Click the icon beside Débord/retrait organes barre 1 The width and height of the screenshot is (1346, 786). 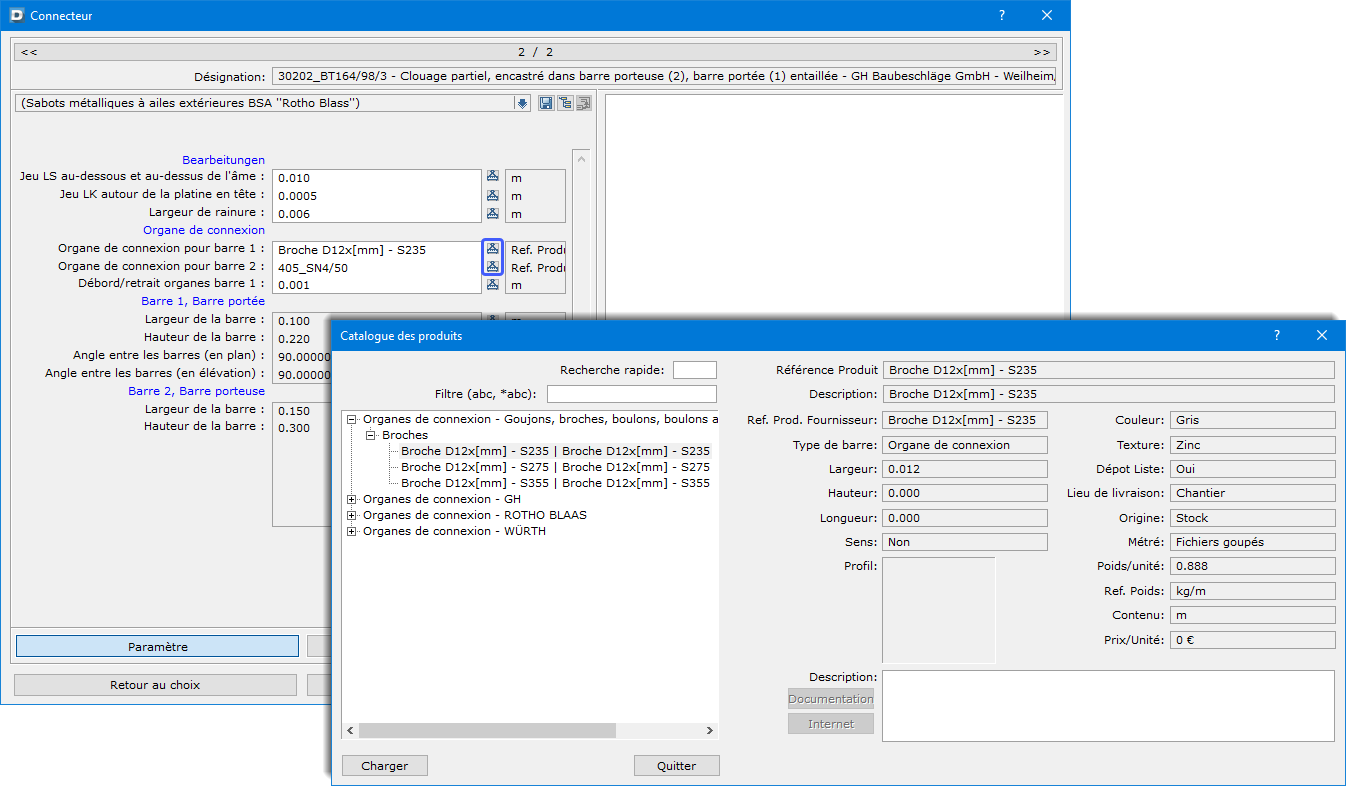pyautogui.click(x=492, y=285)
